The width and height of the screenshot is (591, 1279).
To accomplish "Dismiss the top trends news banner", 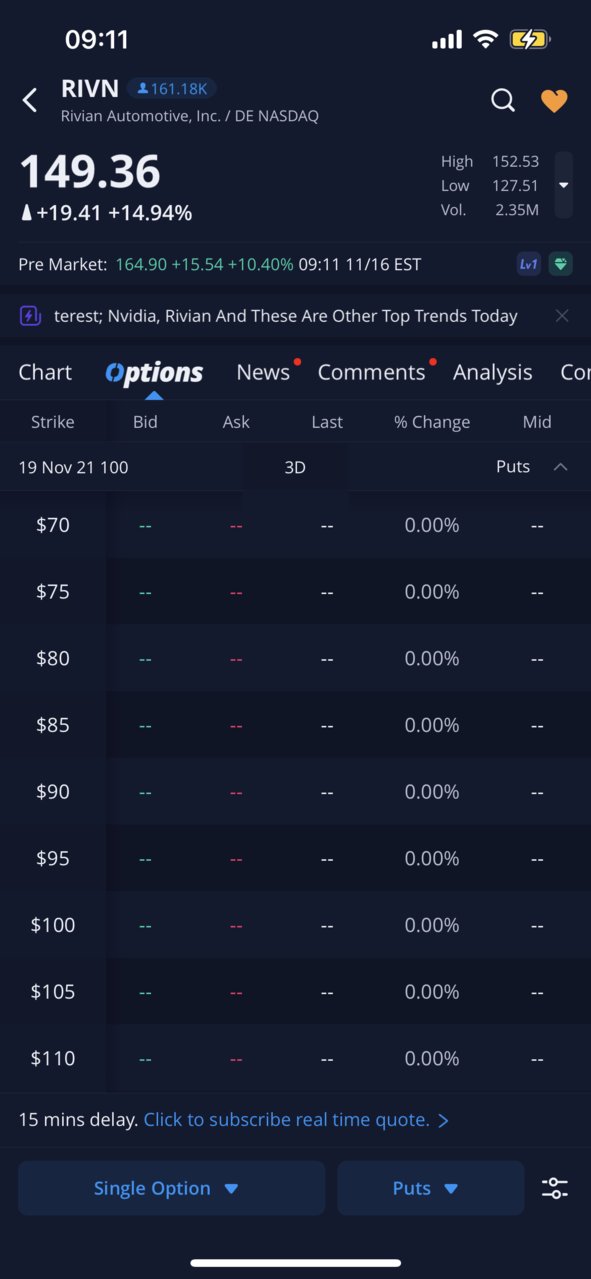I will coord(562,316).
